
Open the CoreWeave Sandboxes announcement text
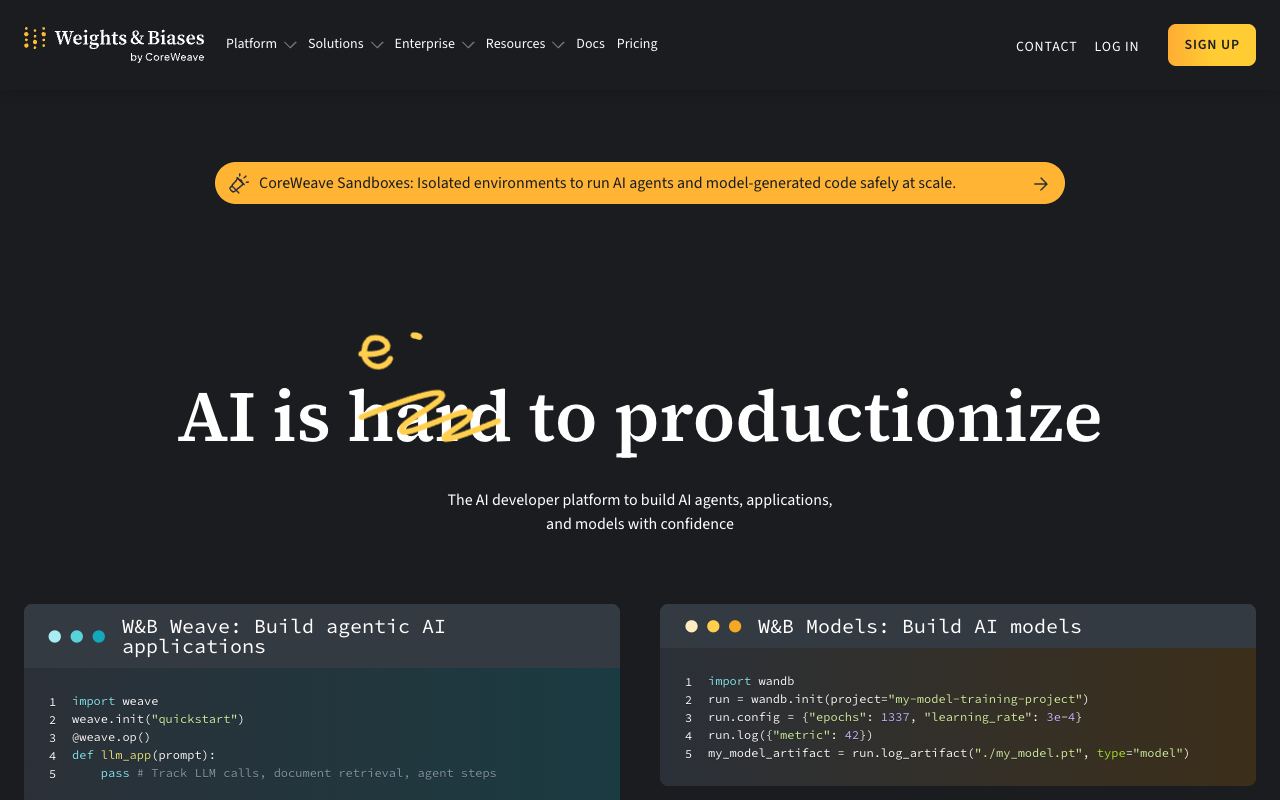(607, 183)
